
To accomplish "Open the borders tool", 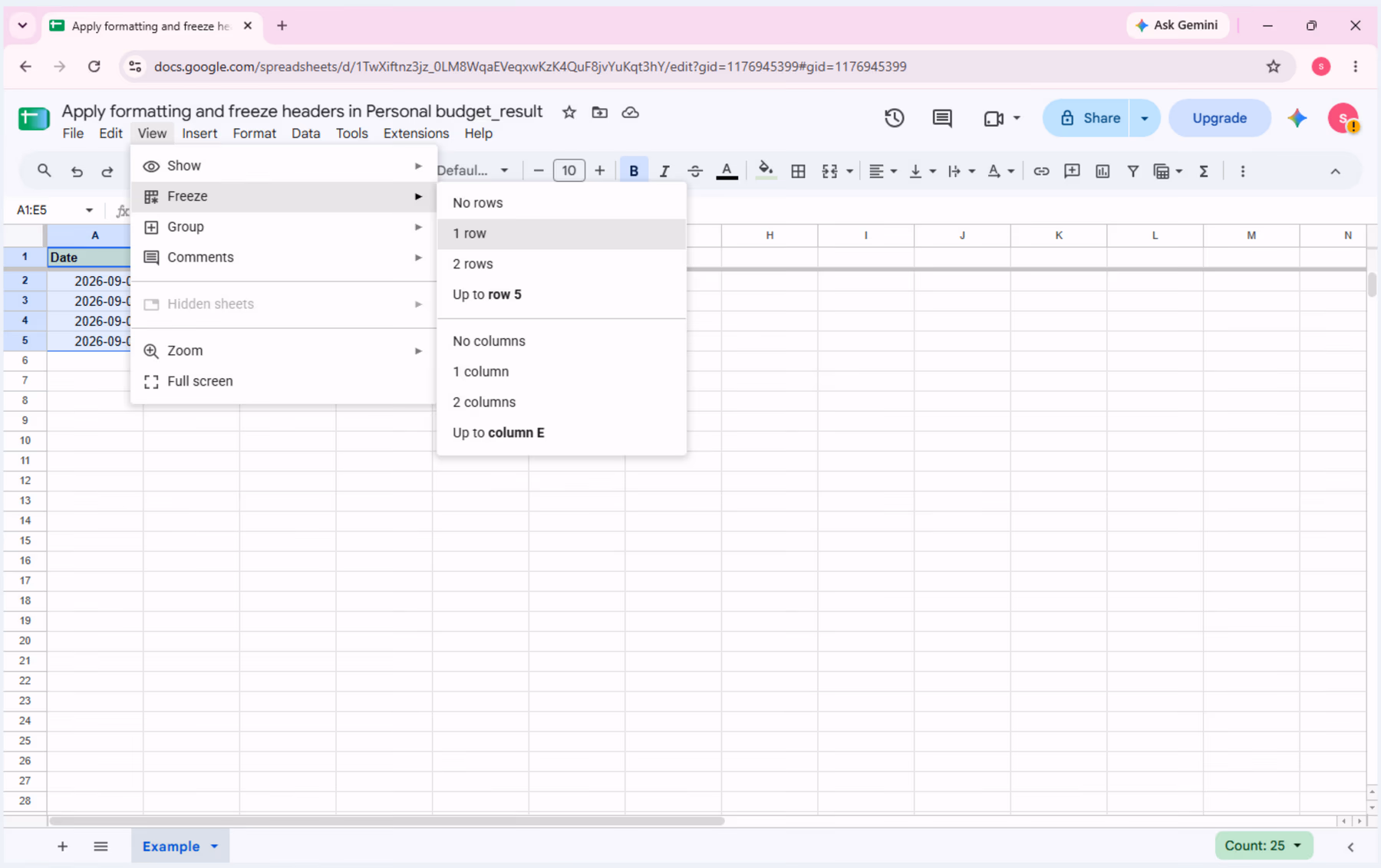I will [x=798, y=171].
